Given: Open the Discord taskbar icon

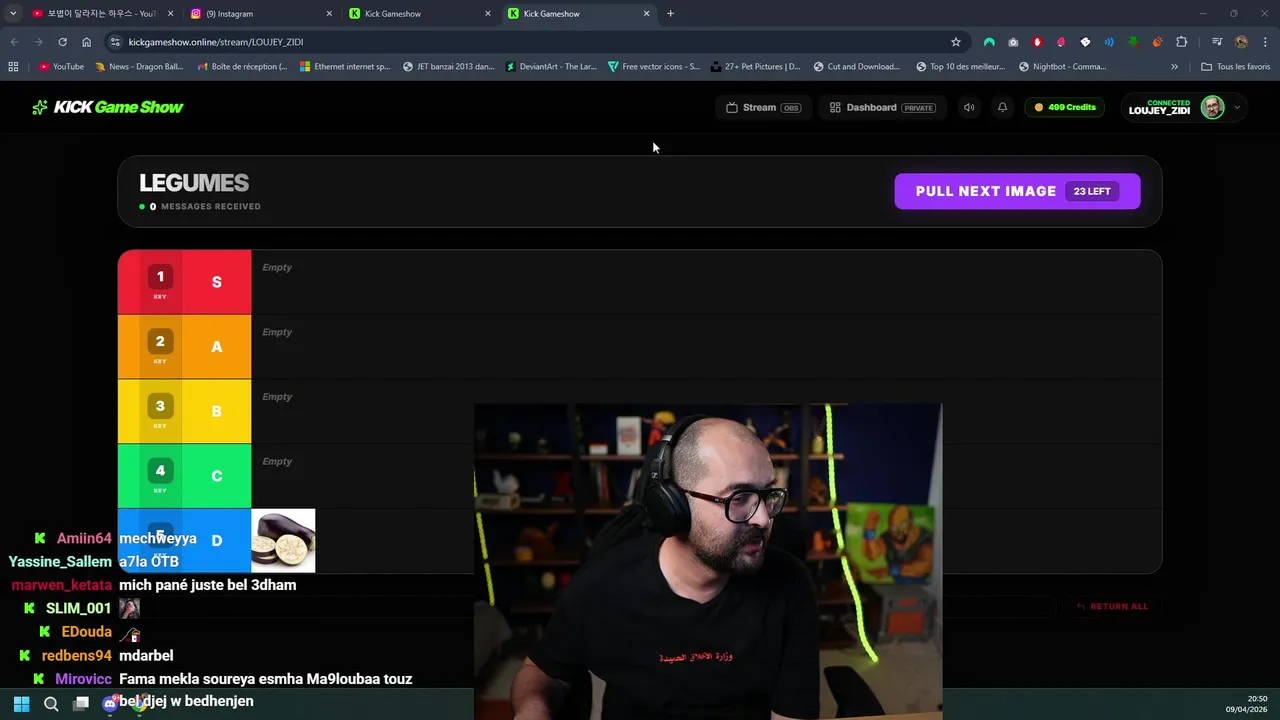Looking at the screenshot, I should click(111, 704).
